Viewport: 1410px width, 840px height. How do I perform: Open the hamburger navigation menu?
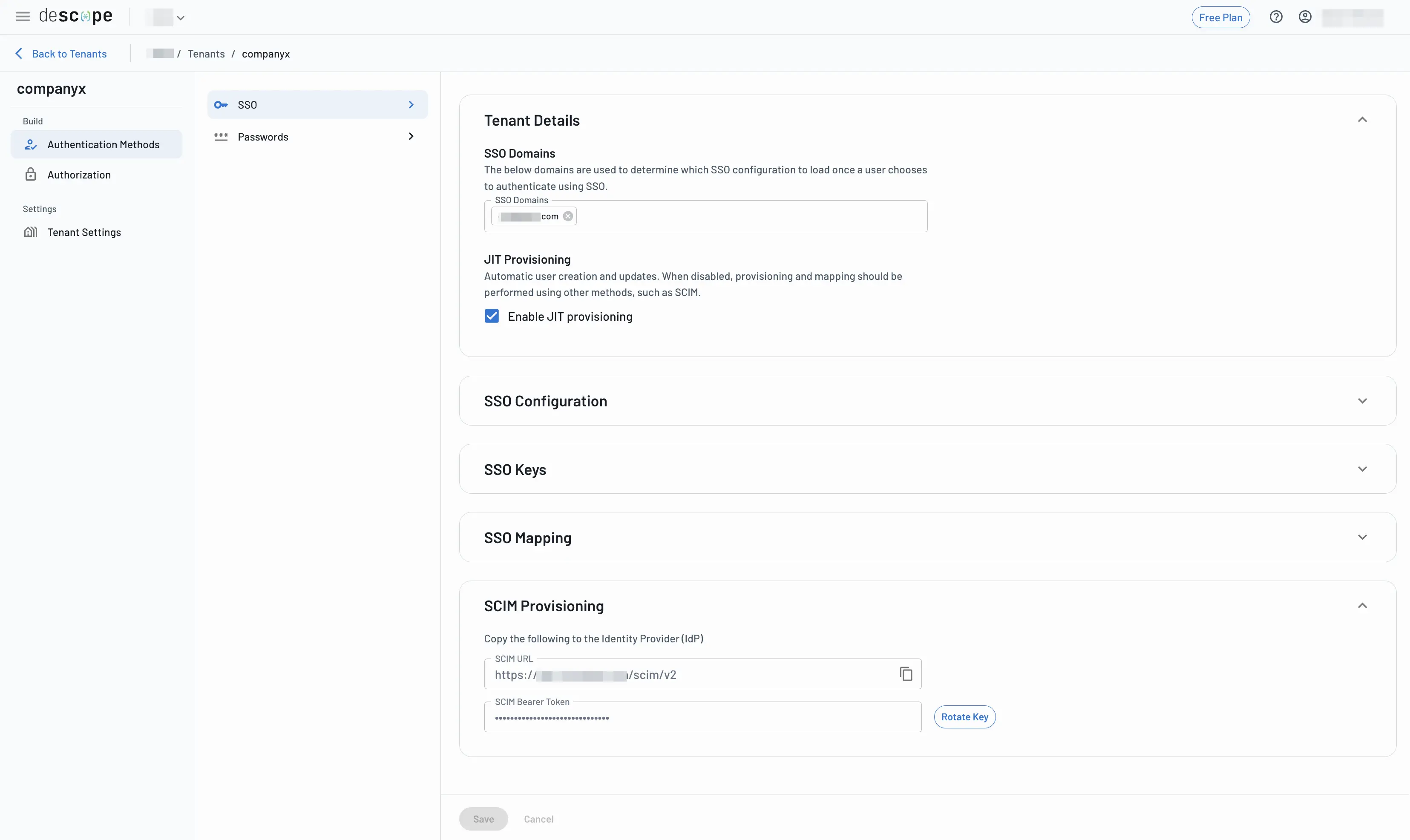[23, 16]
